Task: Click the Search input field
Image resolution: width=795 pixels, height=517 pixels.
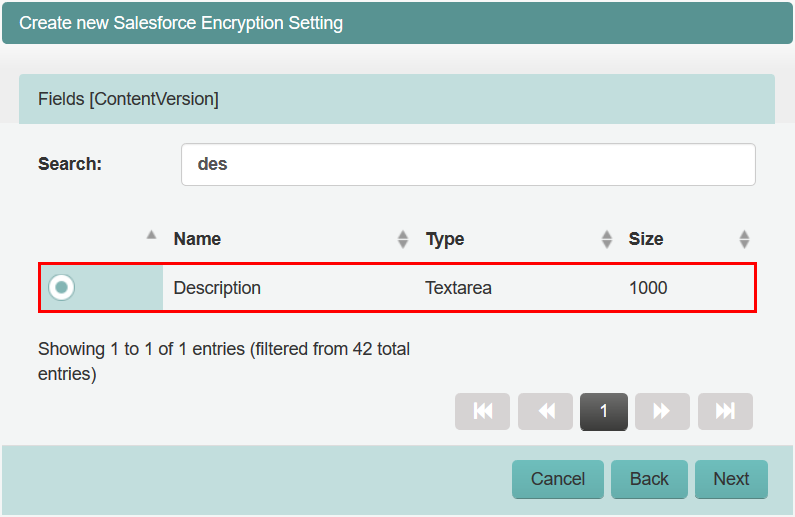Action: (x=468, y=164)
